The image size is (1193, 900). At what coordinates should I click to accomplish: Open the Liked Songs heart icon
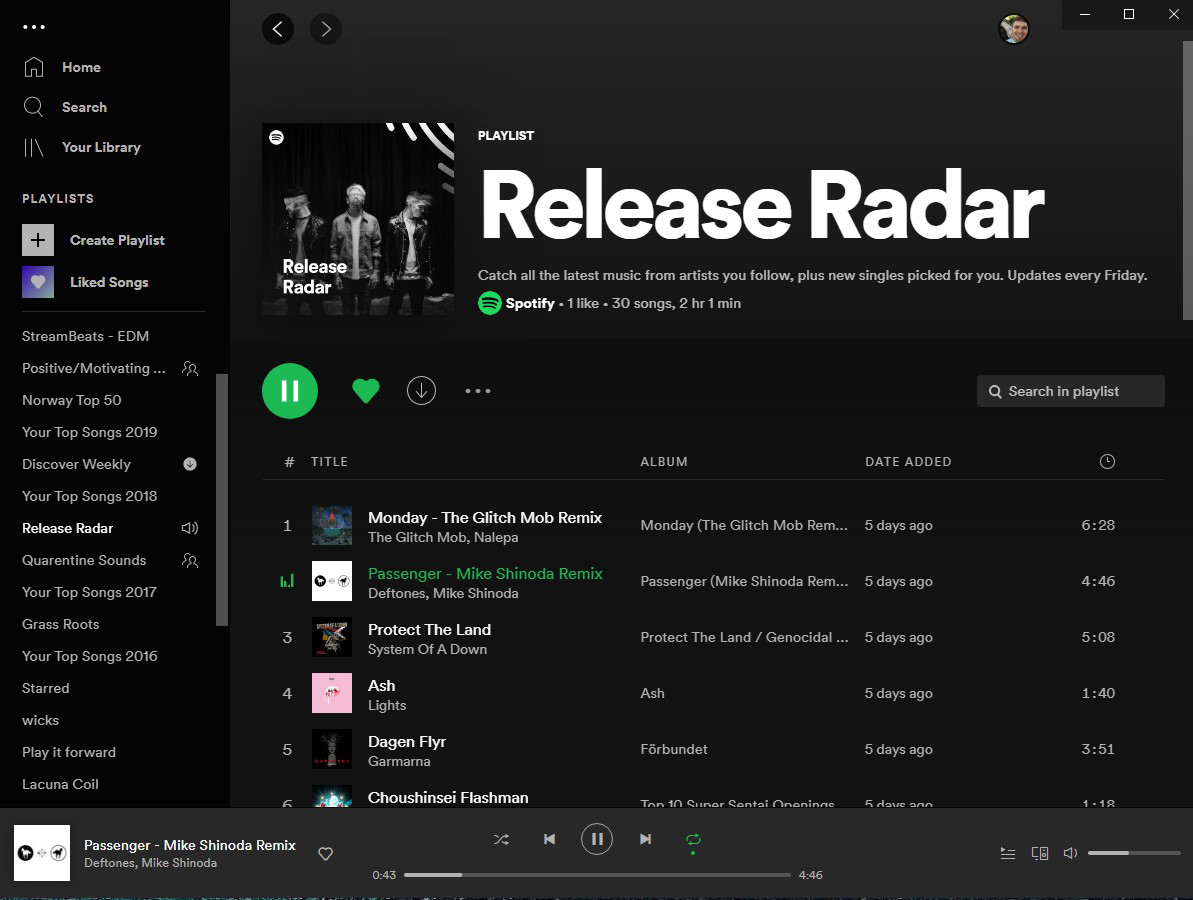pyautogui.click(x=37, y=282)
